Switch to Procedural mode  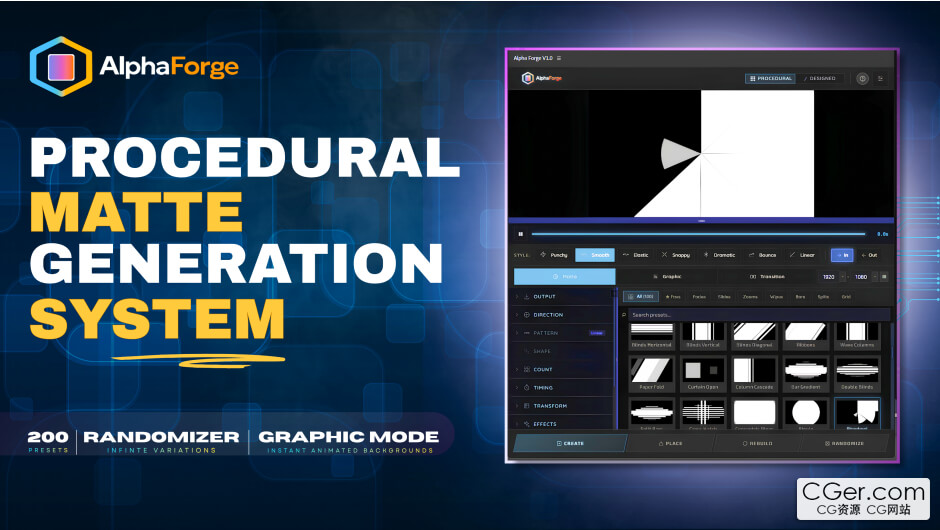click(x=770, y=79)
